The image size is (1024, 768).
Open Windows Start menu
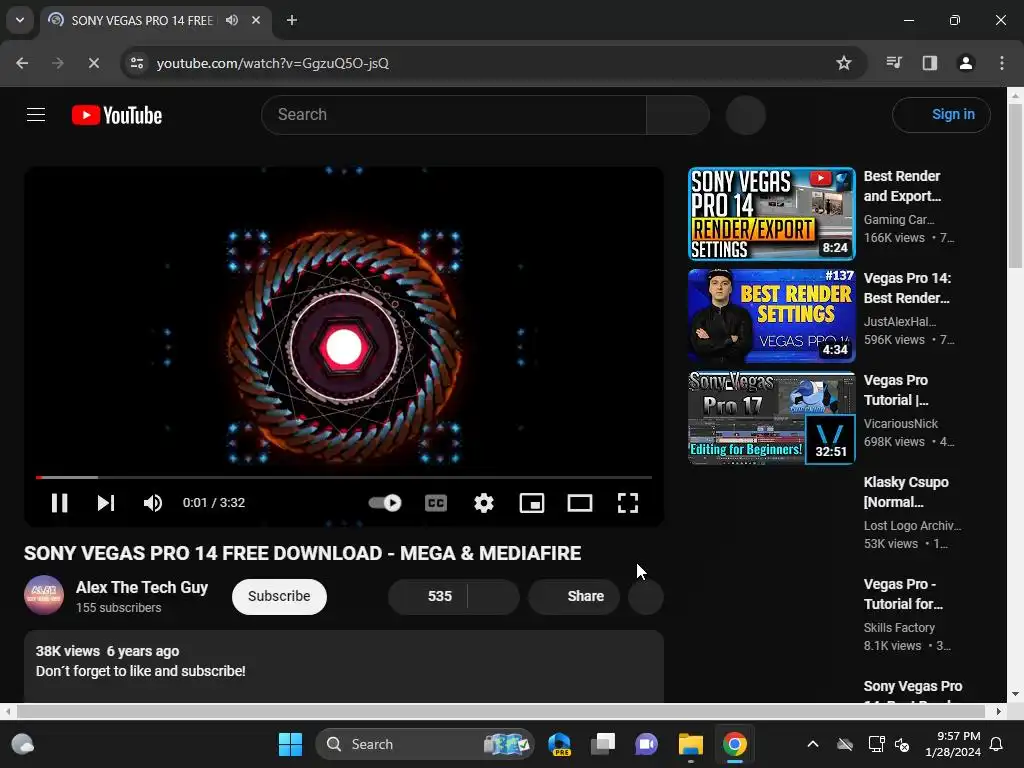[x=290, y=744]
